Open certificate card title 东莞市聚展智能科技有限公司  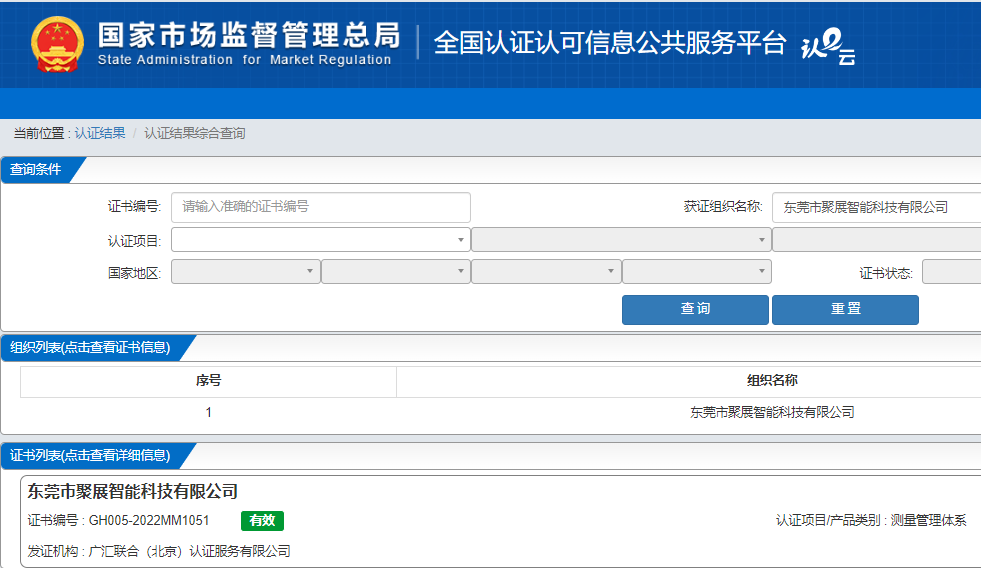point(132,492)
